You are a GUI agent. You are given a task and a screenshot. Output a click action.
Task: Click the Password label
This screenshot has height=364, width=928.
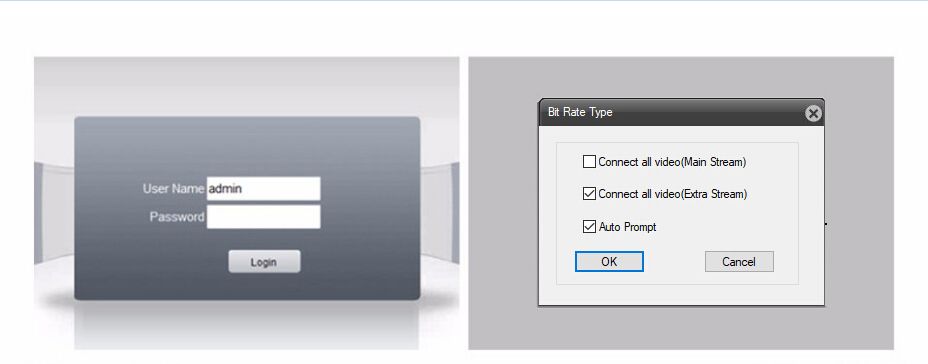[x=177, y=217]
